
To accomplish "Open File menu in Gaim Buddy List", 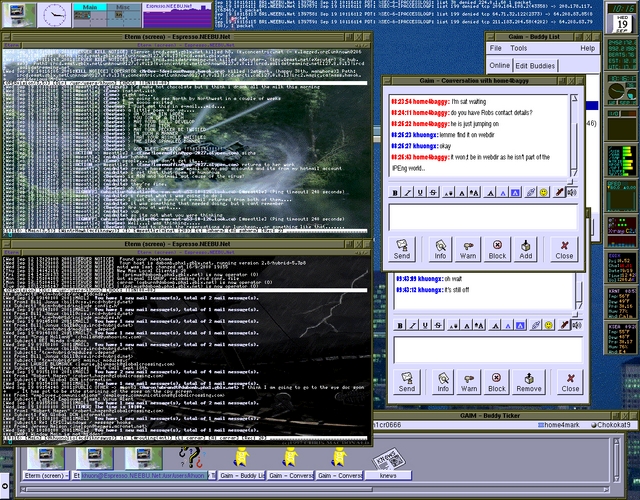I will (x=496, y=48).
